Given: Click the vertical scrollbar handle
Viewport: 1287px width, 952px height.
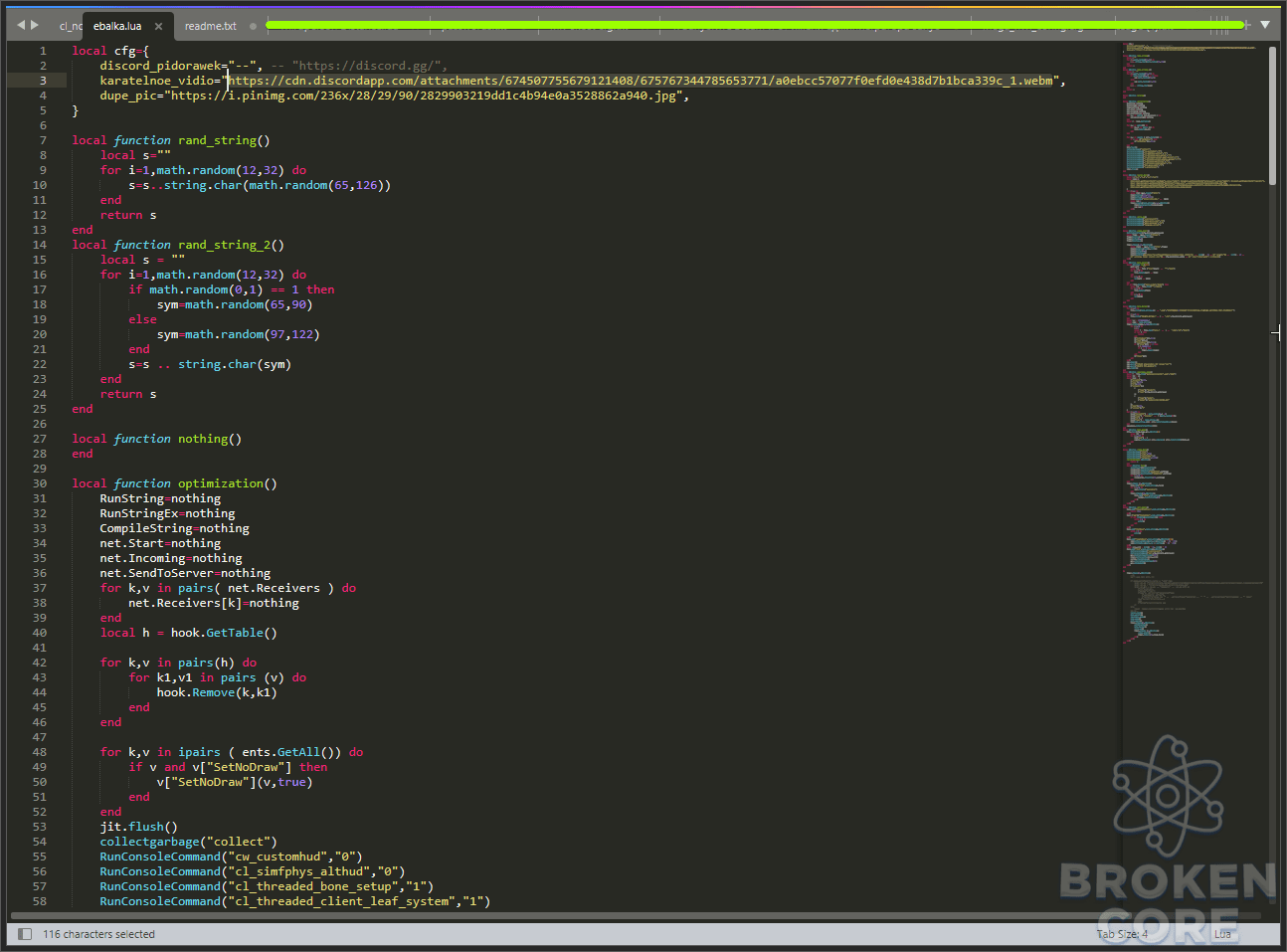Looking at the screenshot, I should (x=1272, y=114).
